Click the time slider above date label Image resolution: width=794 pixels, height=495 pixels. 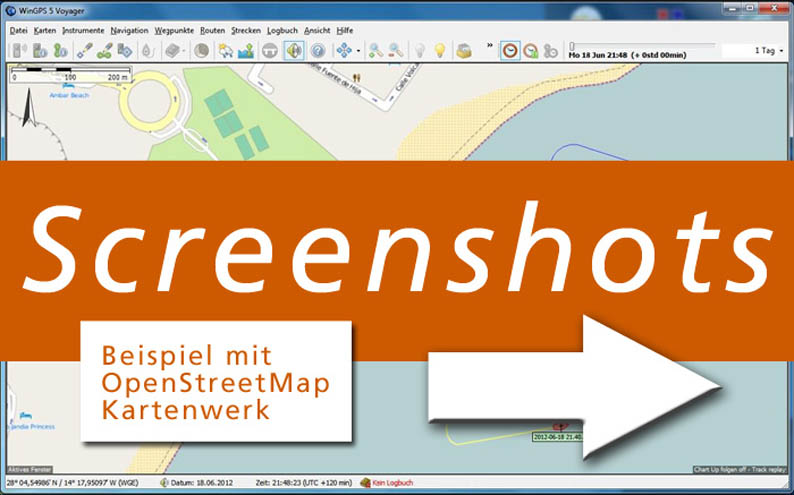642,45
